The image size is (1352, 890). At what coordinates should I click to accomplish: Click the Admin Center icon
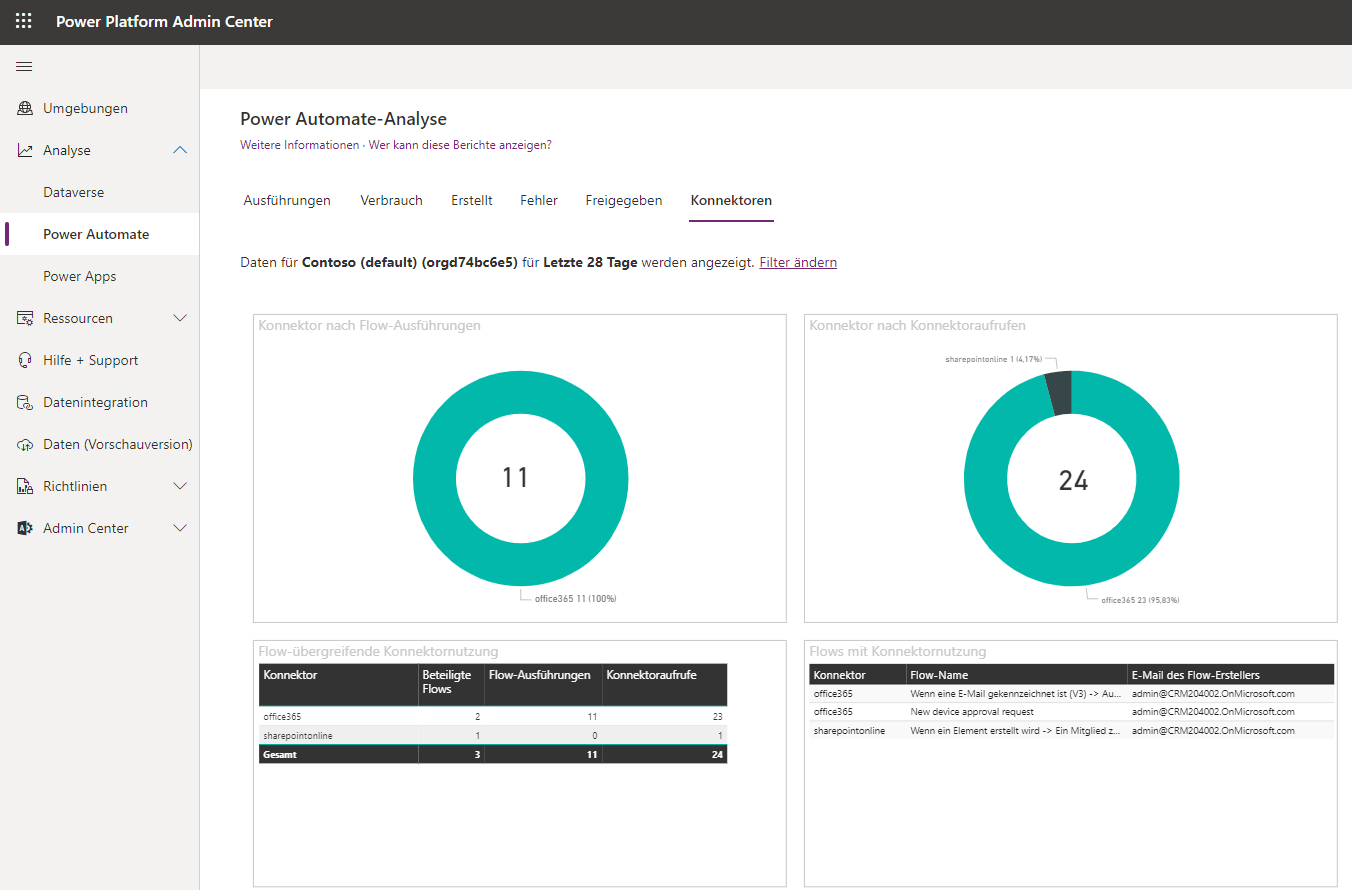tap(25, 528)
